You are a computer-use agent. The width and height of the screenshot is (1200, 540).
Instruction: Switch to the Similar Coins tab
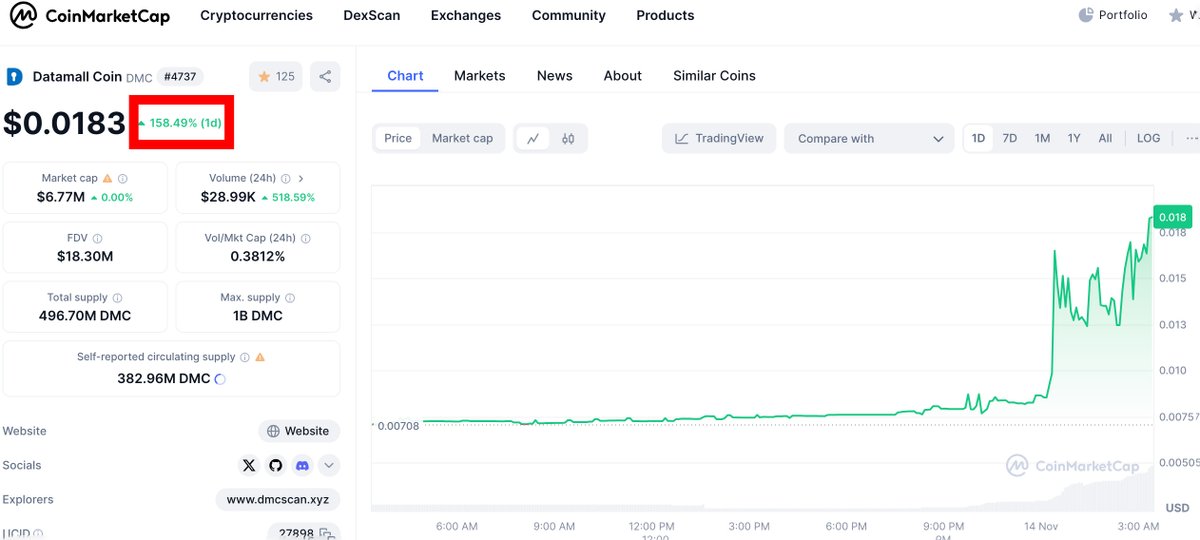714,76
